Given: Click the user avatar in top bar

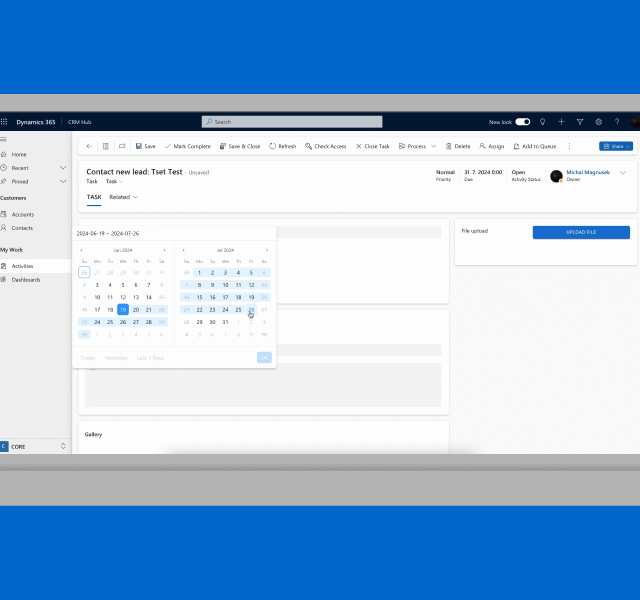Looking at the screenshot, I should (635, 122).
